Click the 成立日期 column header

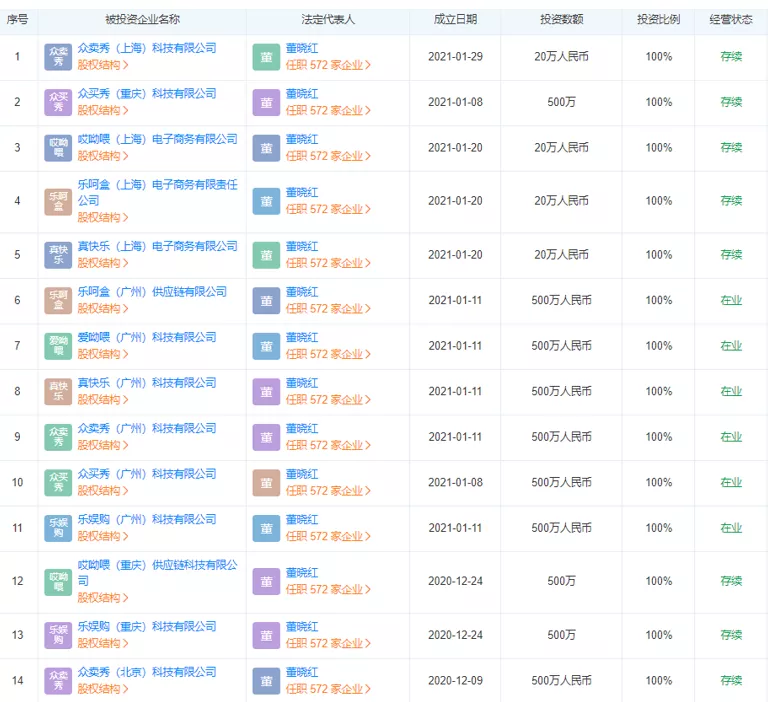[455, 19]
